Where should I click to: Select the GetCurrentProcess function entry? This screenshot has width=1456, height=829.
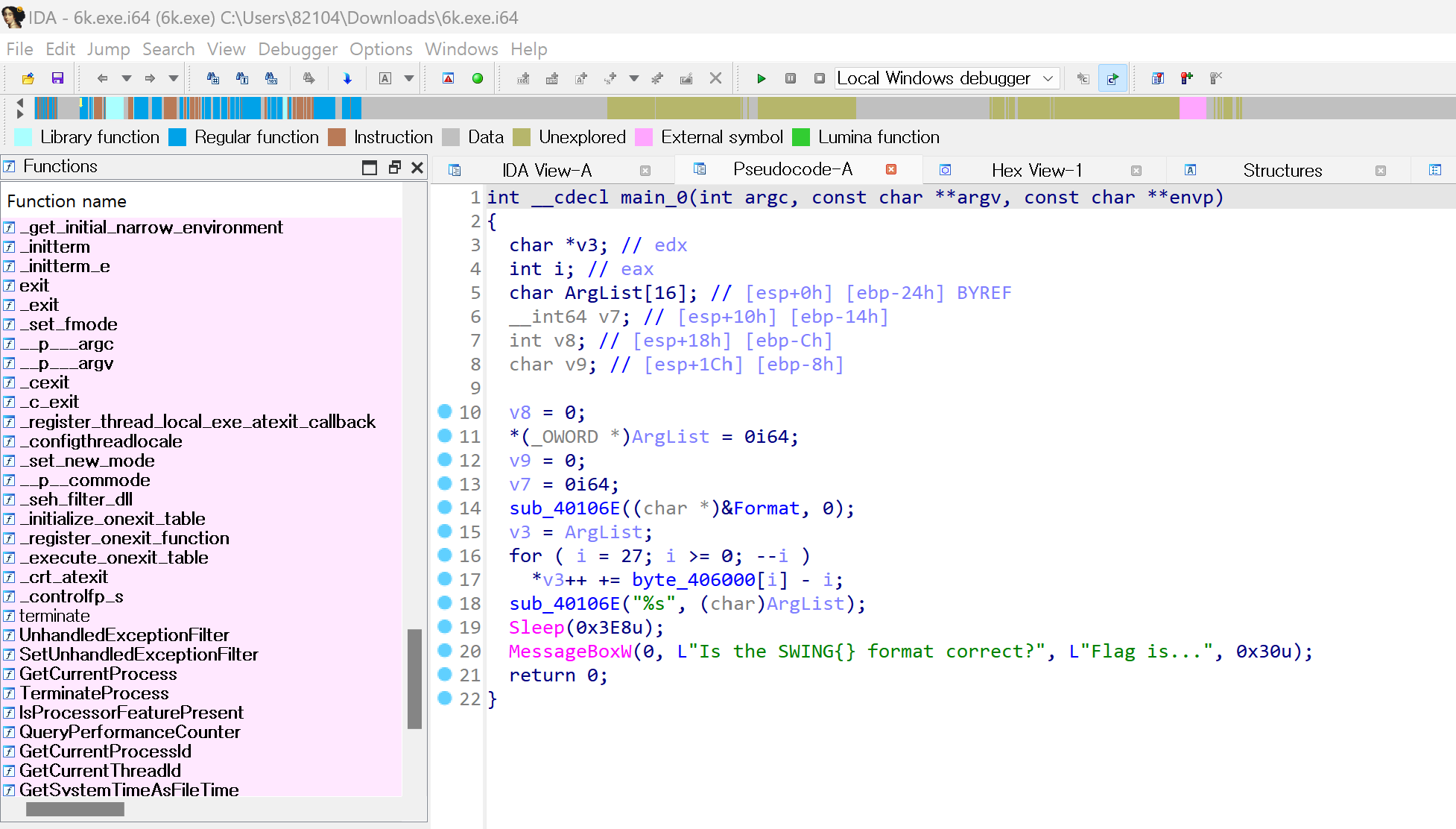click(98, 674)
